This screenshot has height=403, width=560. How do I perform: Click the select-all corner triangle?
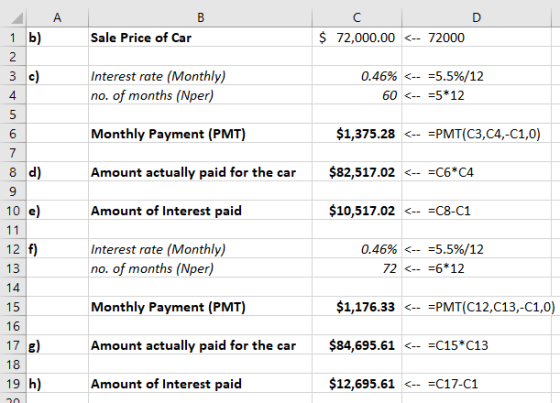point(17,18)
